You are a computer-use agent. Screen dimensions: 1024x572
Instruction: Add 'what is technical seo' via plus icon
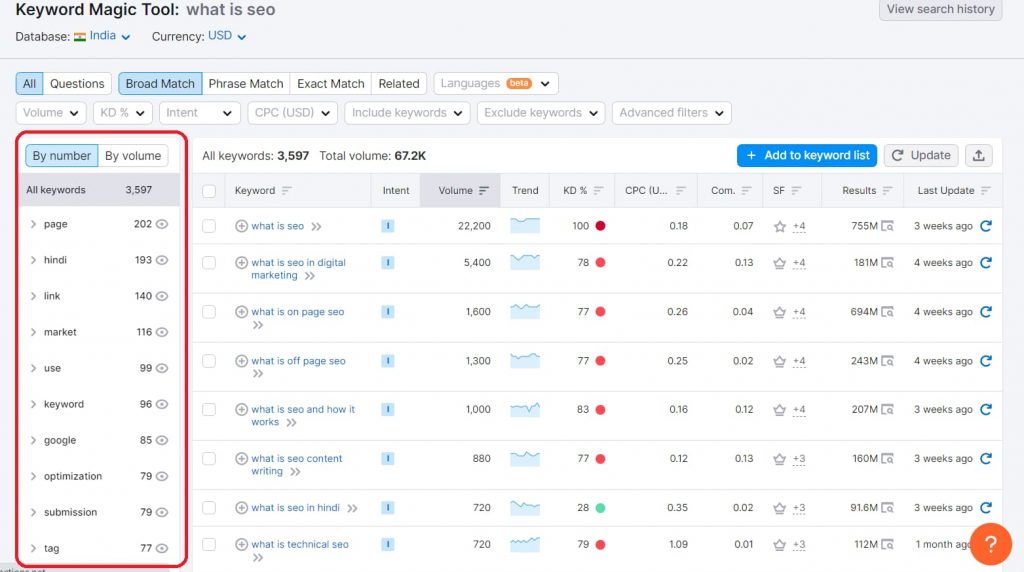coord(241,544)
